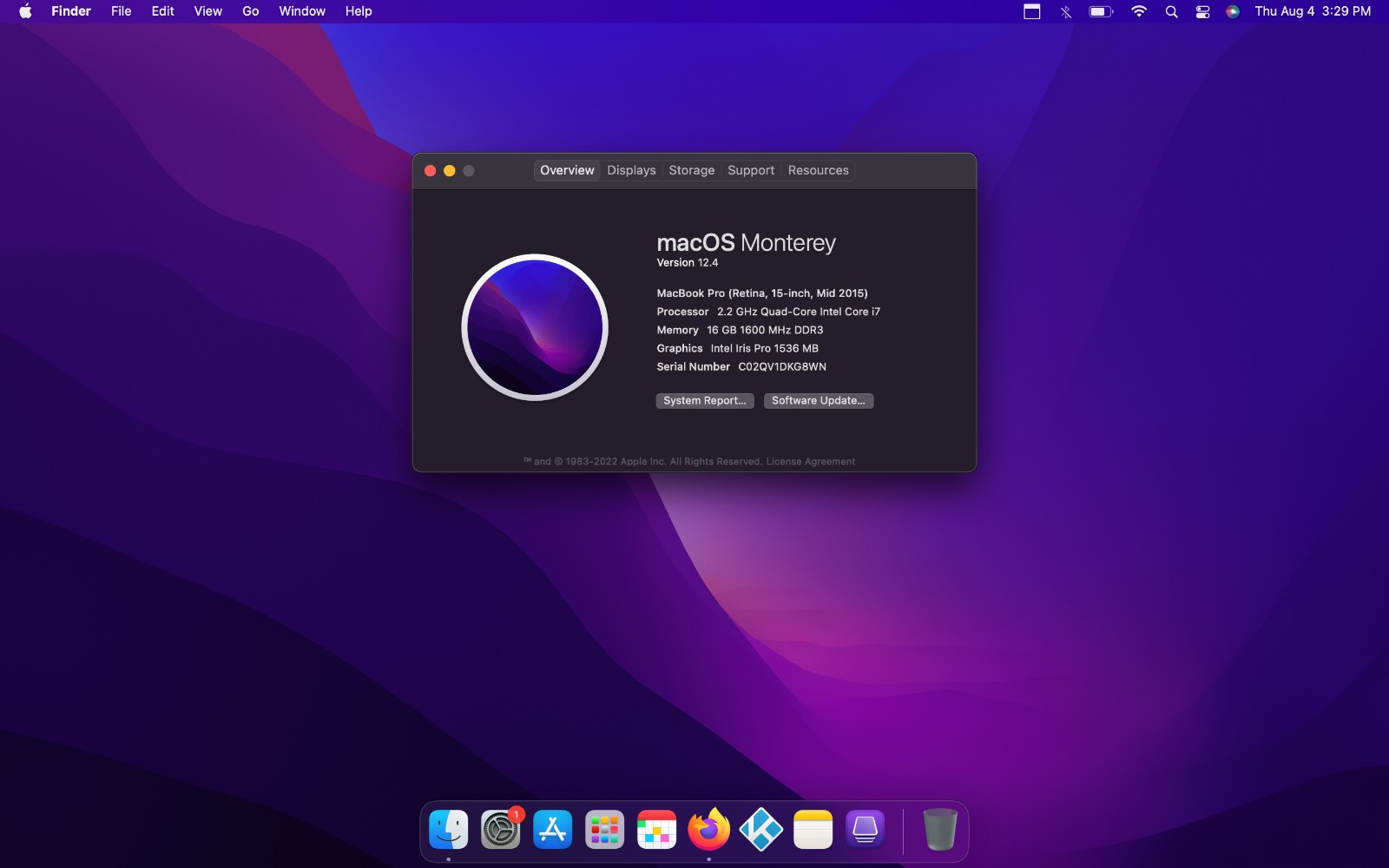Select the Overview tab
This screenshot has height=868, width=1389.
click(x=567, y=170)
